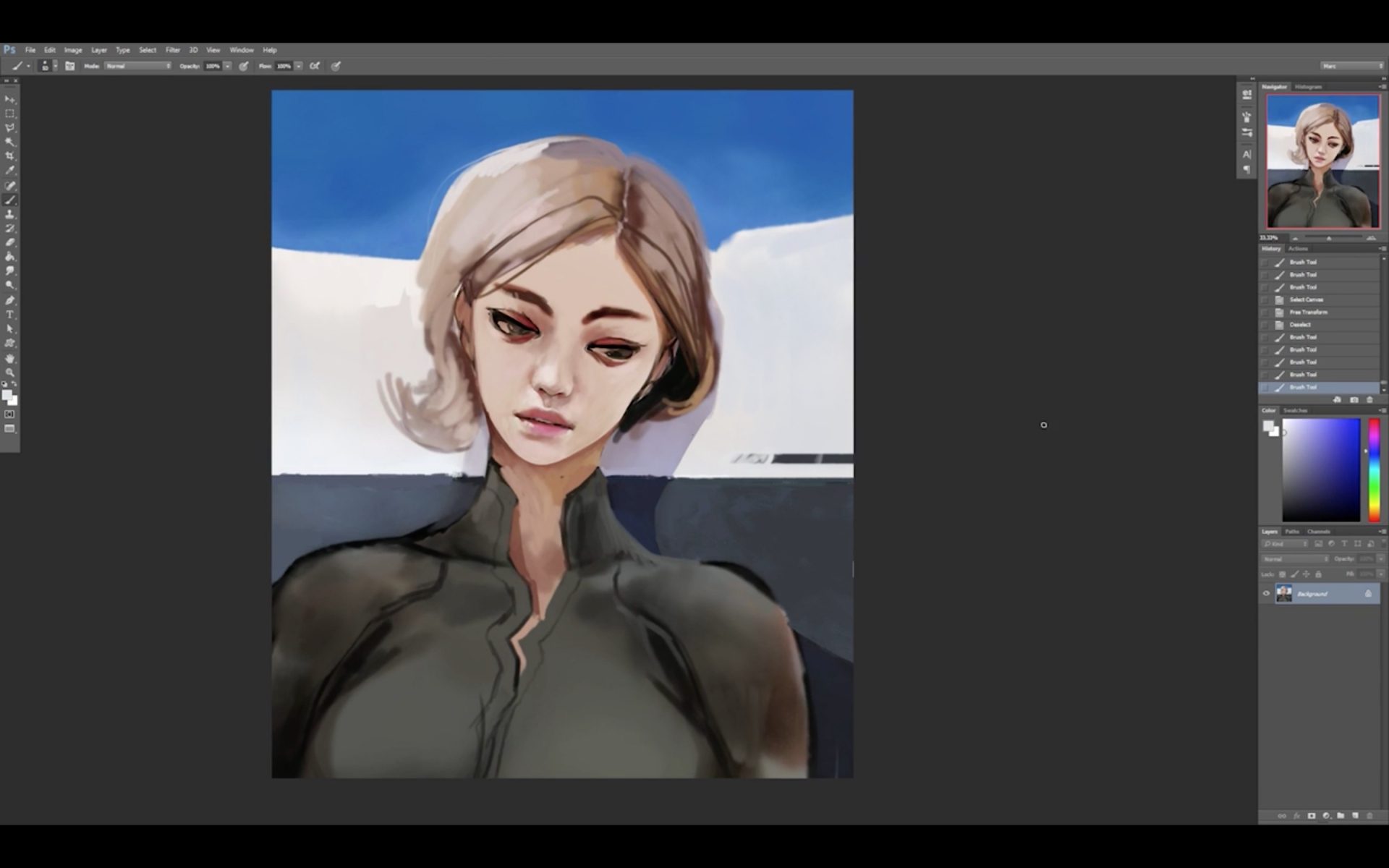Switch to the Histogram tab
Screen dimensions: 1389x868
(1308, 87)
